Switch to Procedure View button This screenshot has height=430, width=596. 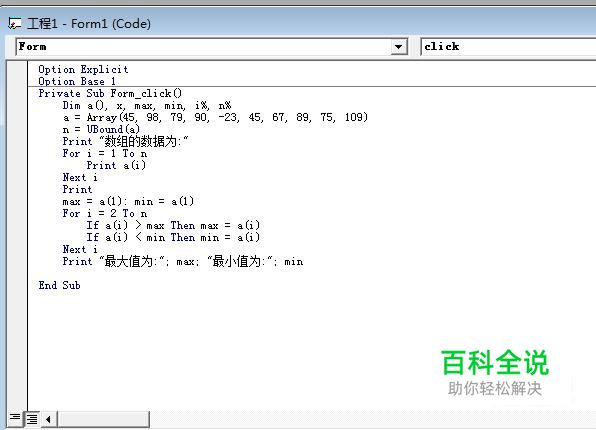15,418
